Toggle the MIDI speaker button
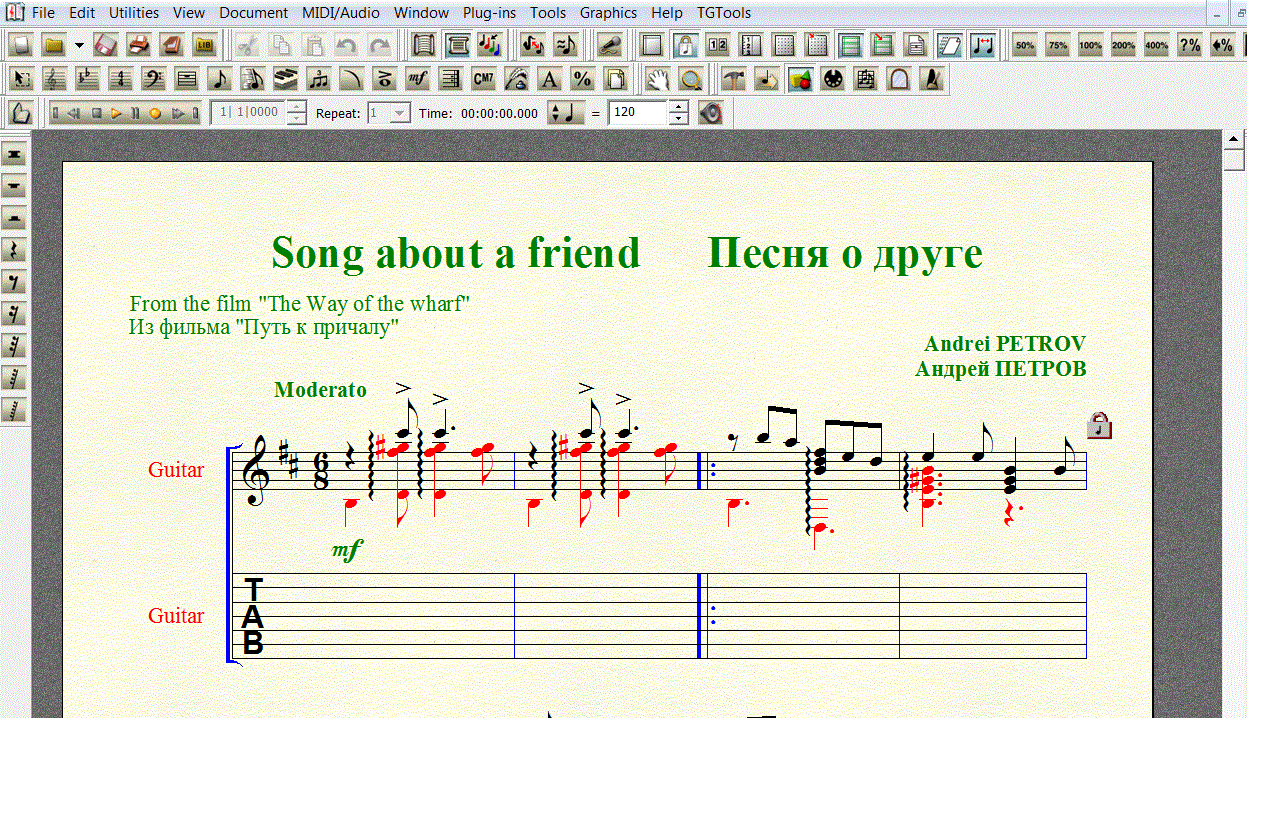Screen dimensions: 1274x813 [711, 113]
